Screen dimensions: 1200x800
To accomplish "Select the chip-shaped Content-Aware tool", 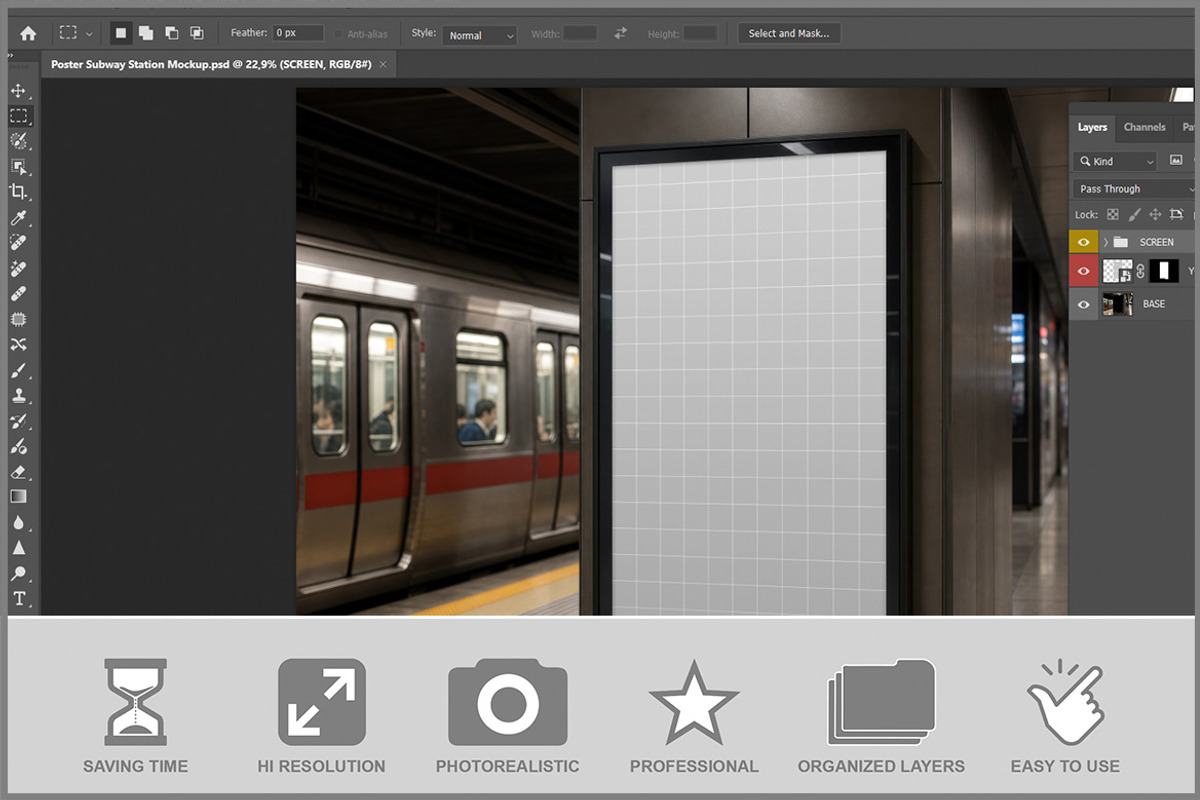I will click(x=18, y=320).
